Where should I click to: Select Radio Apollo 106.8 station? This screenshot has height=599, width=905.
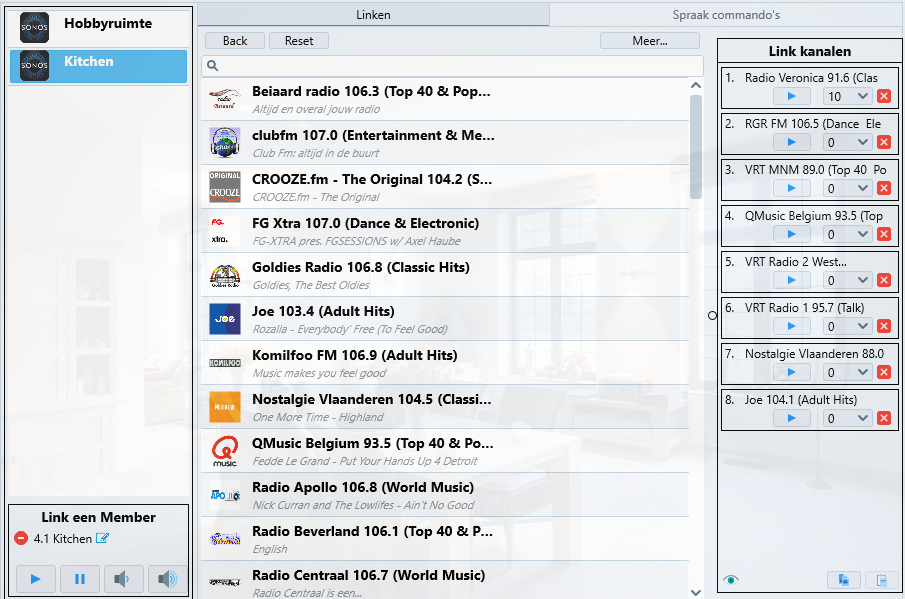click(x=445, y=495)
